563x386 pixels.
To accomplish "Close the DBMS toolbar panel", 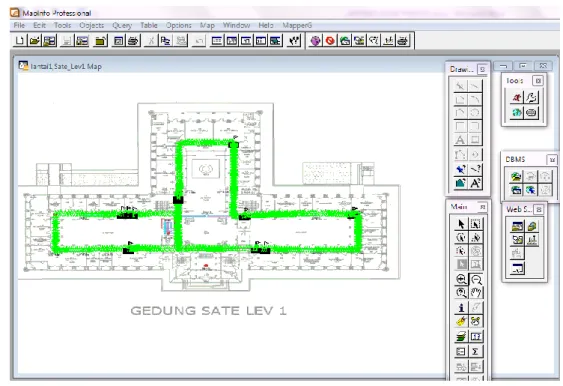I will click(552, 159).
